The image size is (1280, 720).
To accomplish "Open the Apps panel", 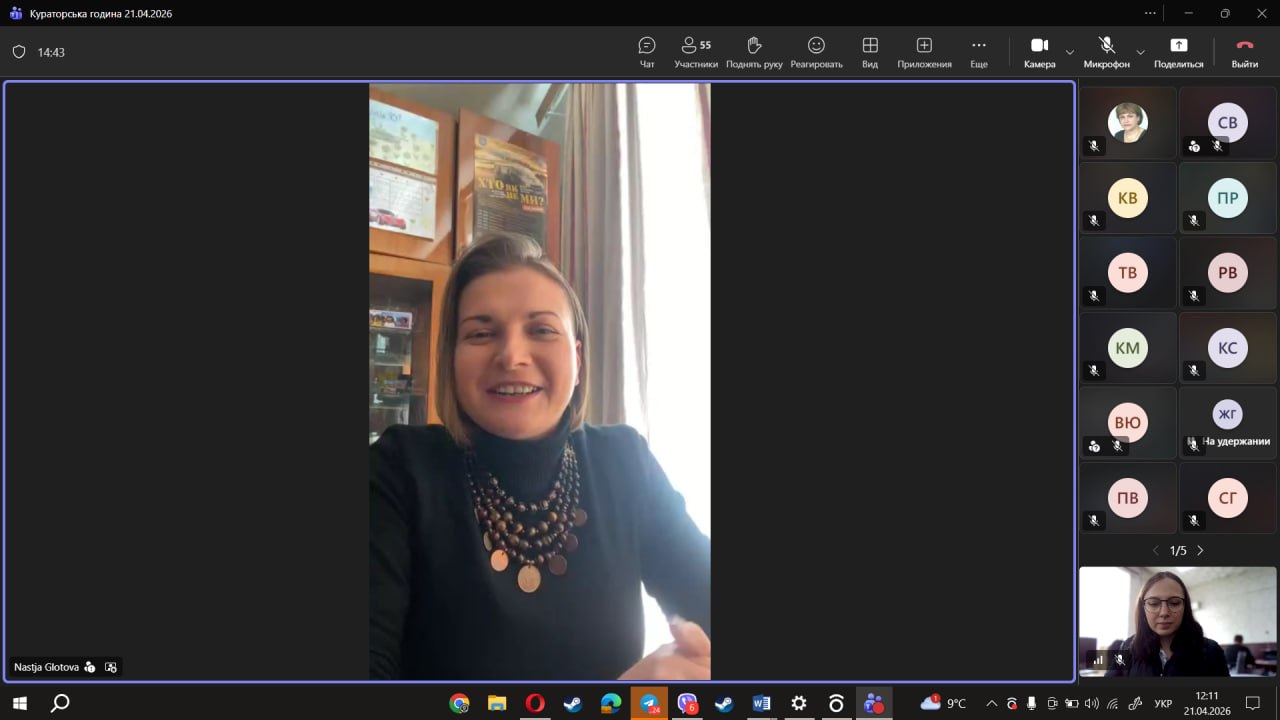I will (x=924, y=52).
